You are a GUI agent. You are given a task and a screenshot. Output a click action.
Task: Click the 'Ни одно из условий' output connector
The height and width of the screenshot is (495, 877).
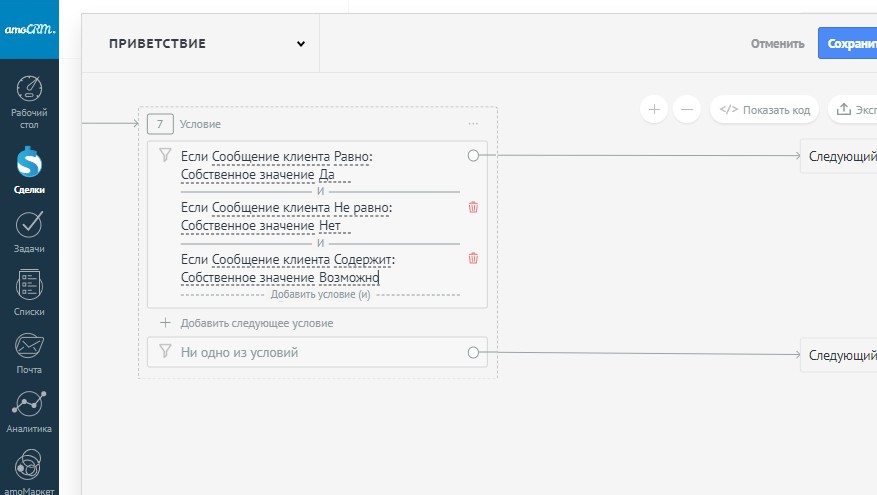click(473, 353)
